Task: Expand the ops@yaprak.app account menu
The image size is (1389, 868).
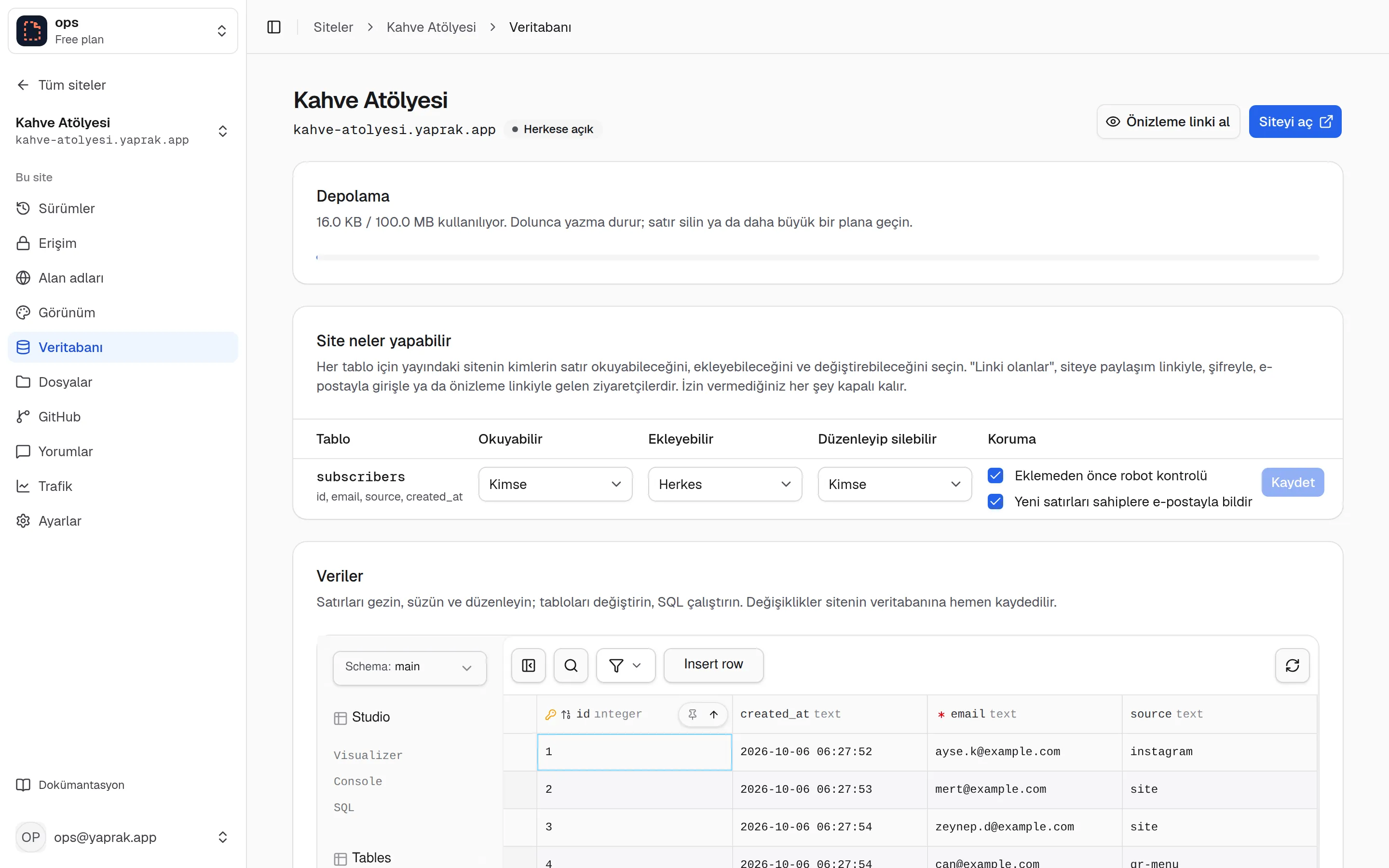Action: (223, 837)
